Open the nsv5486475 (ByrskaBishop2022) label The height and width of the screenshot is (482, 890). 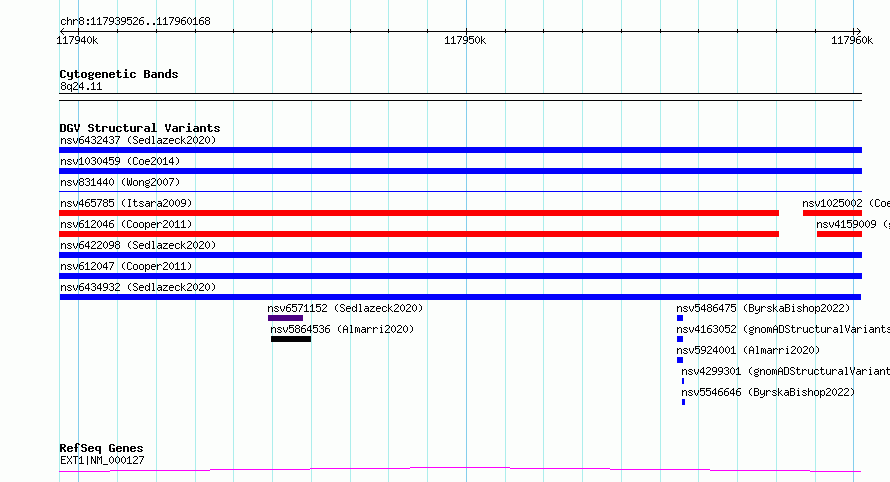tap(763, 308)
